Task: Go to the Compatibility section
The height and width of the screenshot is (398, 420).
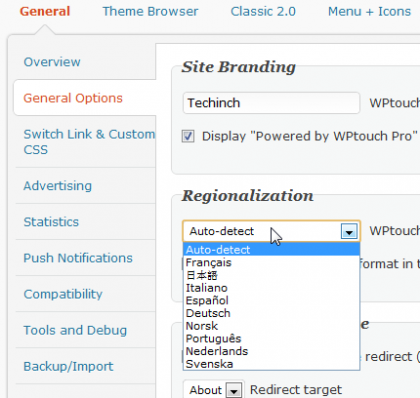Action: 63,294
